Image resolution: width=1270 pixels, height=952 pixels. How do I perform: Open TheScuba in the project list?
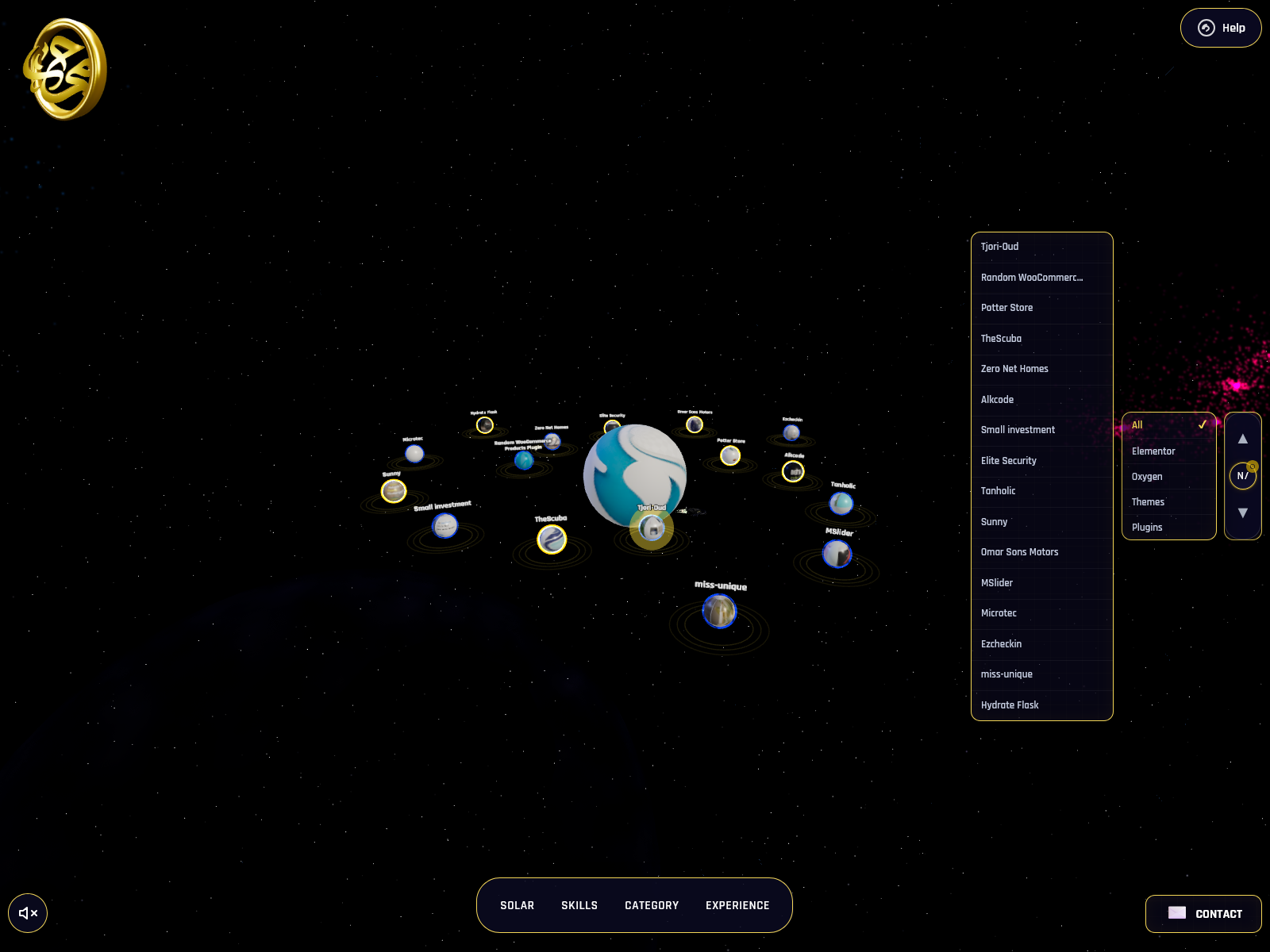1042,339
